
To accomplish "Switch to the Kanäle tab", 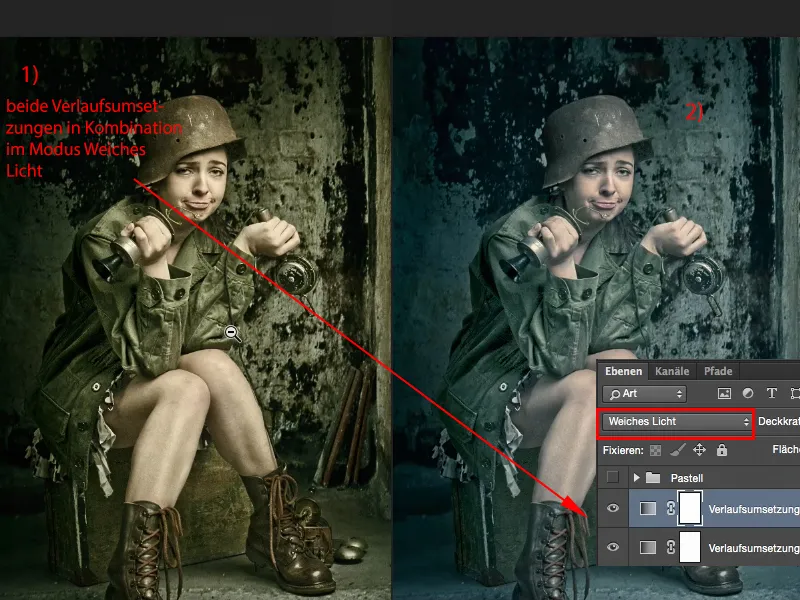I will pyautogui.click(x=674, y=372).
